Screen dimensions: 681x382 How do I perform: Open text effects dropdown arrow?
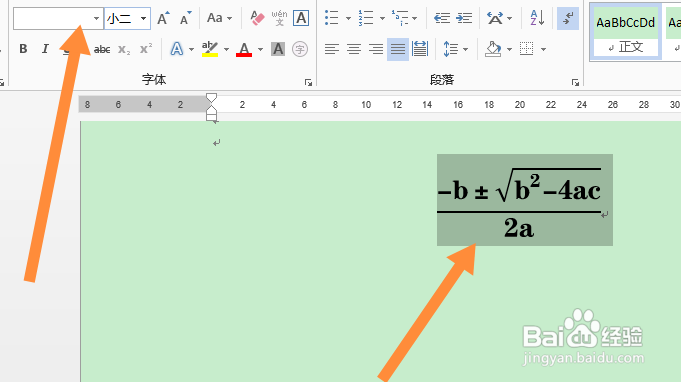point(191,49)
